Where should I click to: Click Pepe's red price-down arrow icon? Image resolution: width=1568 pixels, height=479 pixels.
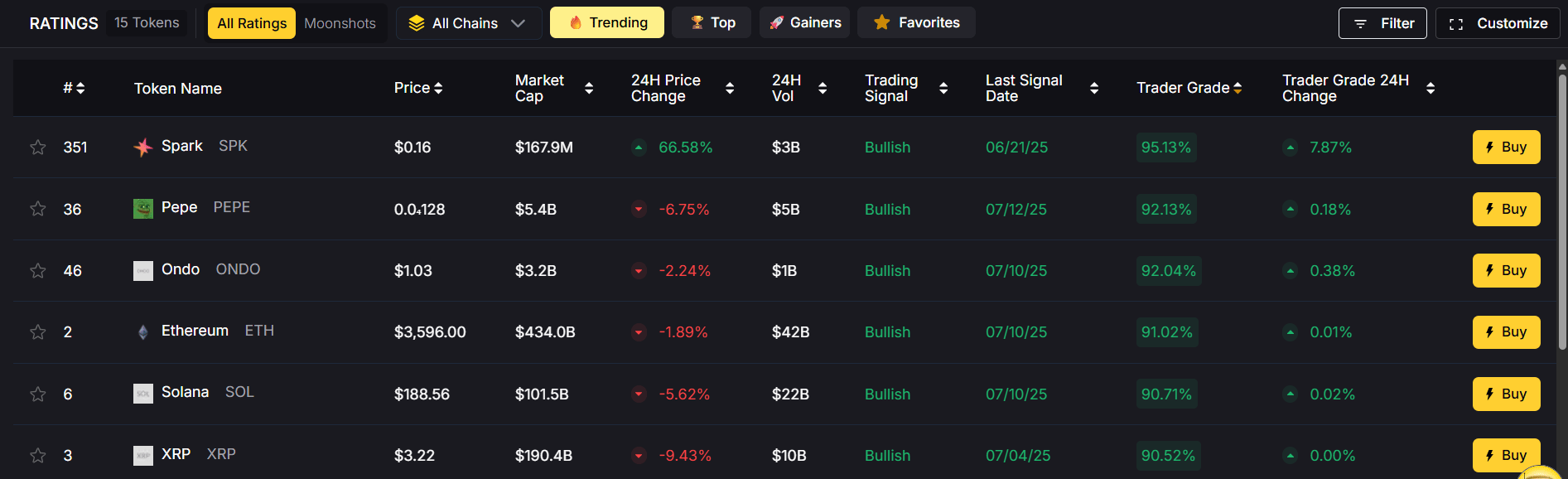[639, 209]
